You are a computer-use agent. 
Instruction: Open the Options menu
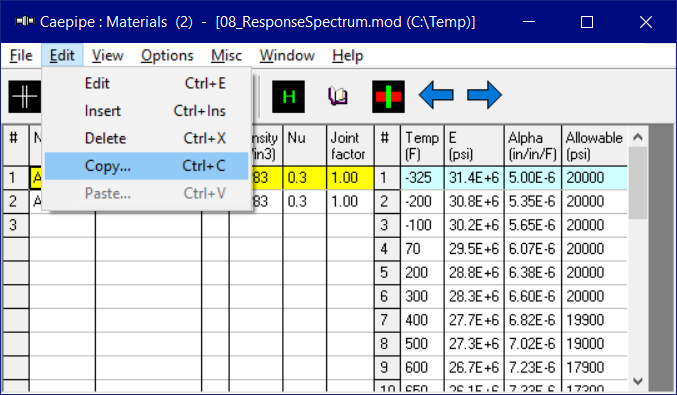167,56
